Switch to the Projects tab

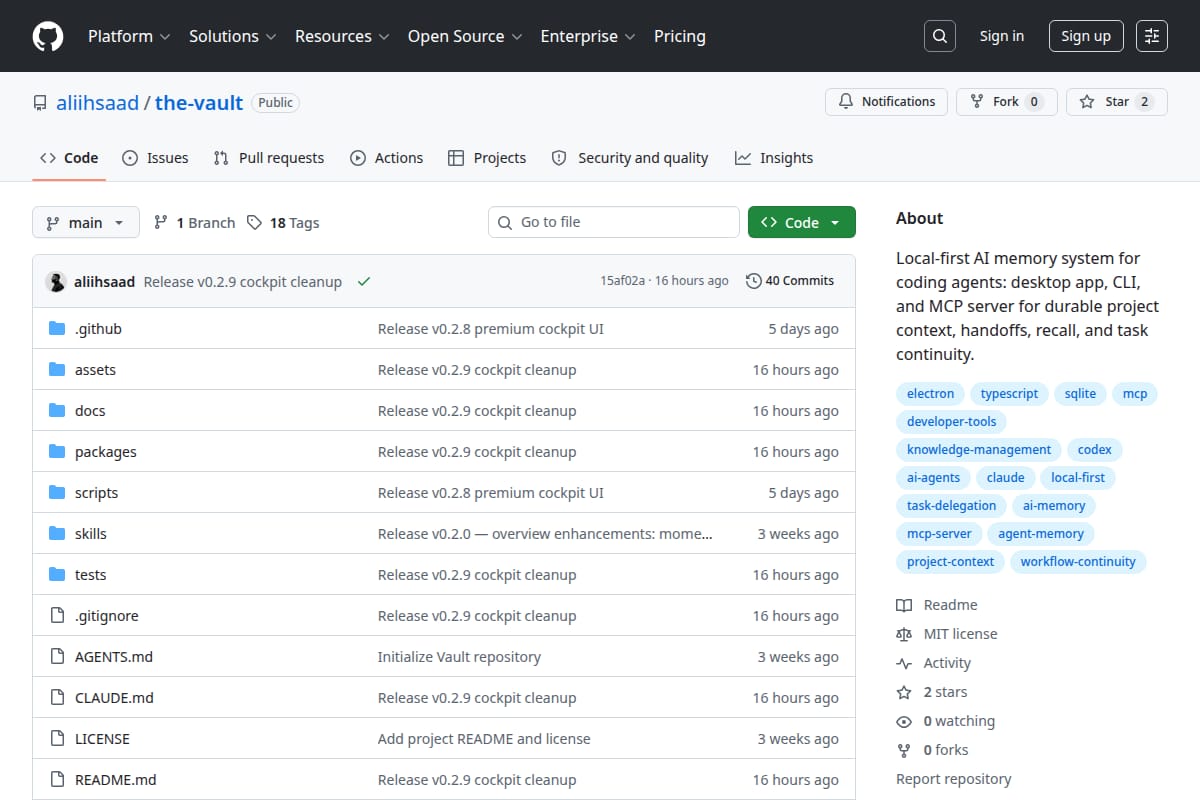(487, 158)
